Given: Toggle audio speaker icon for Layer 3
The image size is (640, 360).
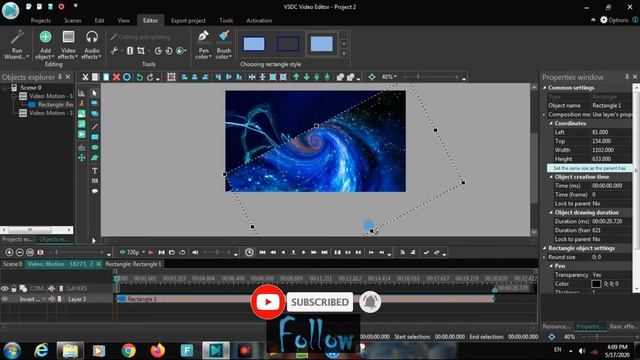Looking at the screenshot, I should tap(51, 299).
